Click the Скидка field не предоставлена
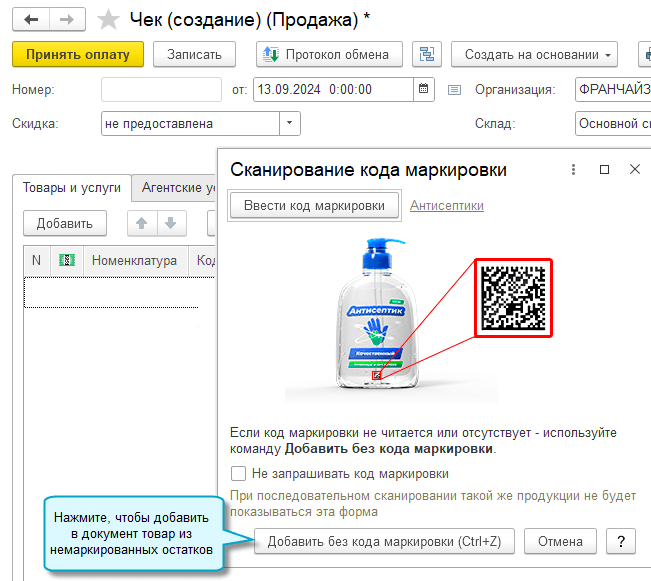Image resolution: width=651 pixels, height=581 pixels. tap(190, 123)
